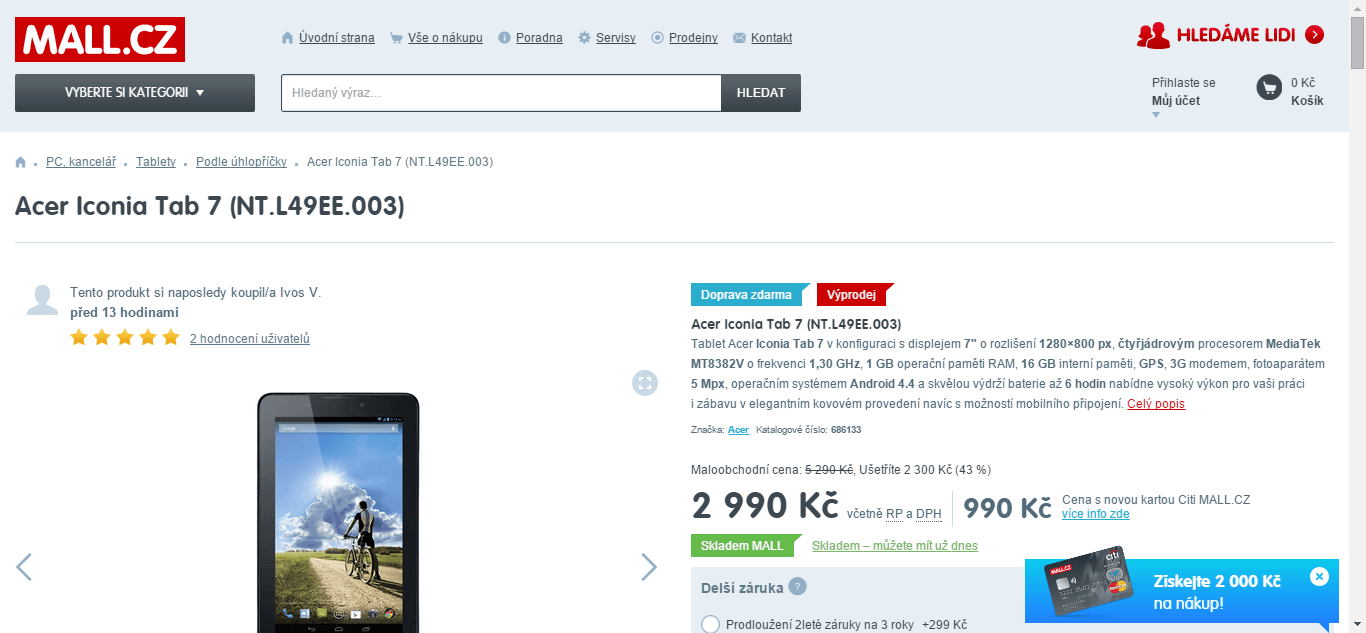Viewport: 1366px width, 633px height.
Task: Click the target icon beside Prodejny
Action: (658, 38)
